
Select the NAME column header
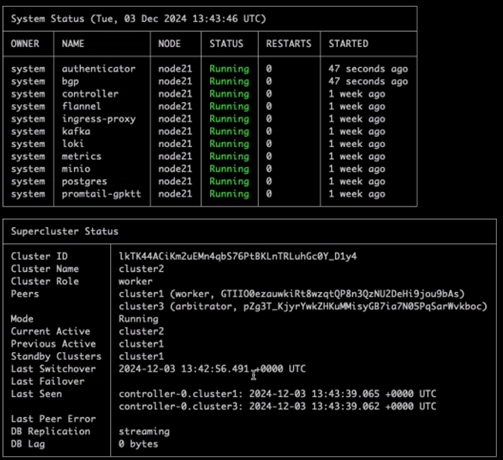[73, 44]
